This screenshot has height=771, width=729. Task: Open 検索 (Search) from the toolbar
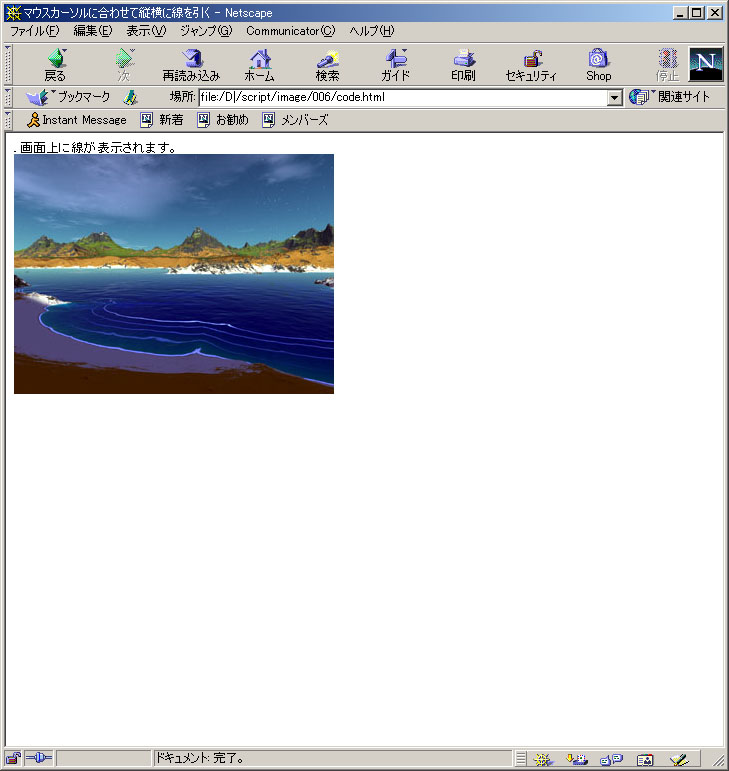(327, 65)
